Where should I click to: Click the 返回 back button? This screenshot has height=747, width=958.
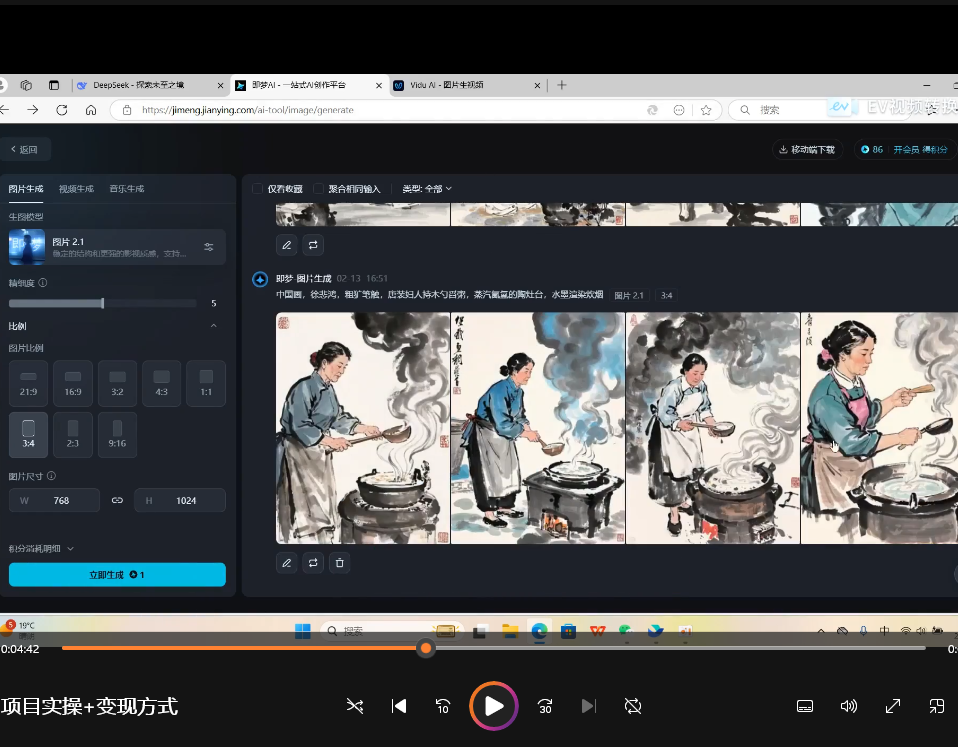(x=25, y=150)
